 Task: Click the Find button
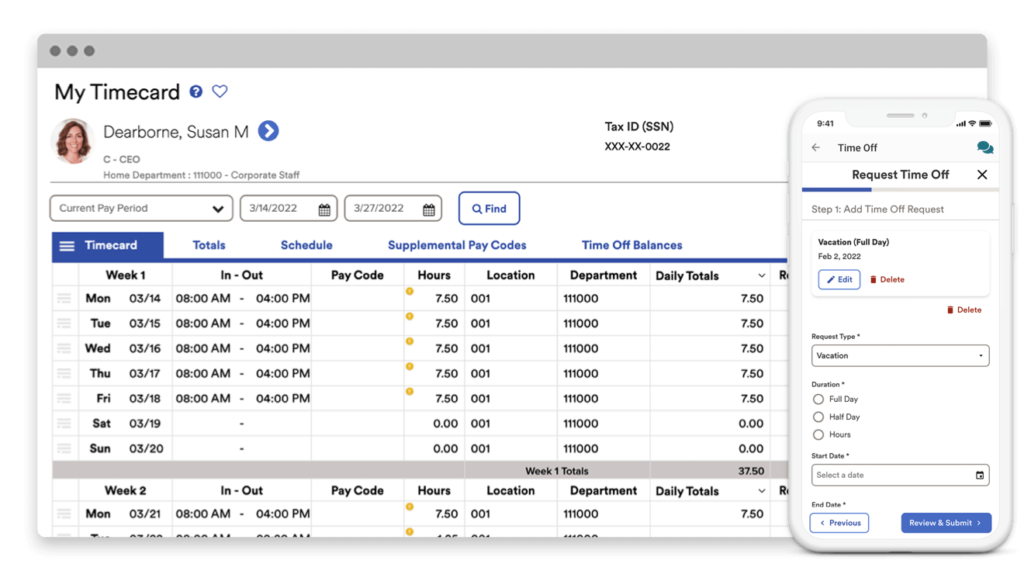click(489, 208)
